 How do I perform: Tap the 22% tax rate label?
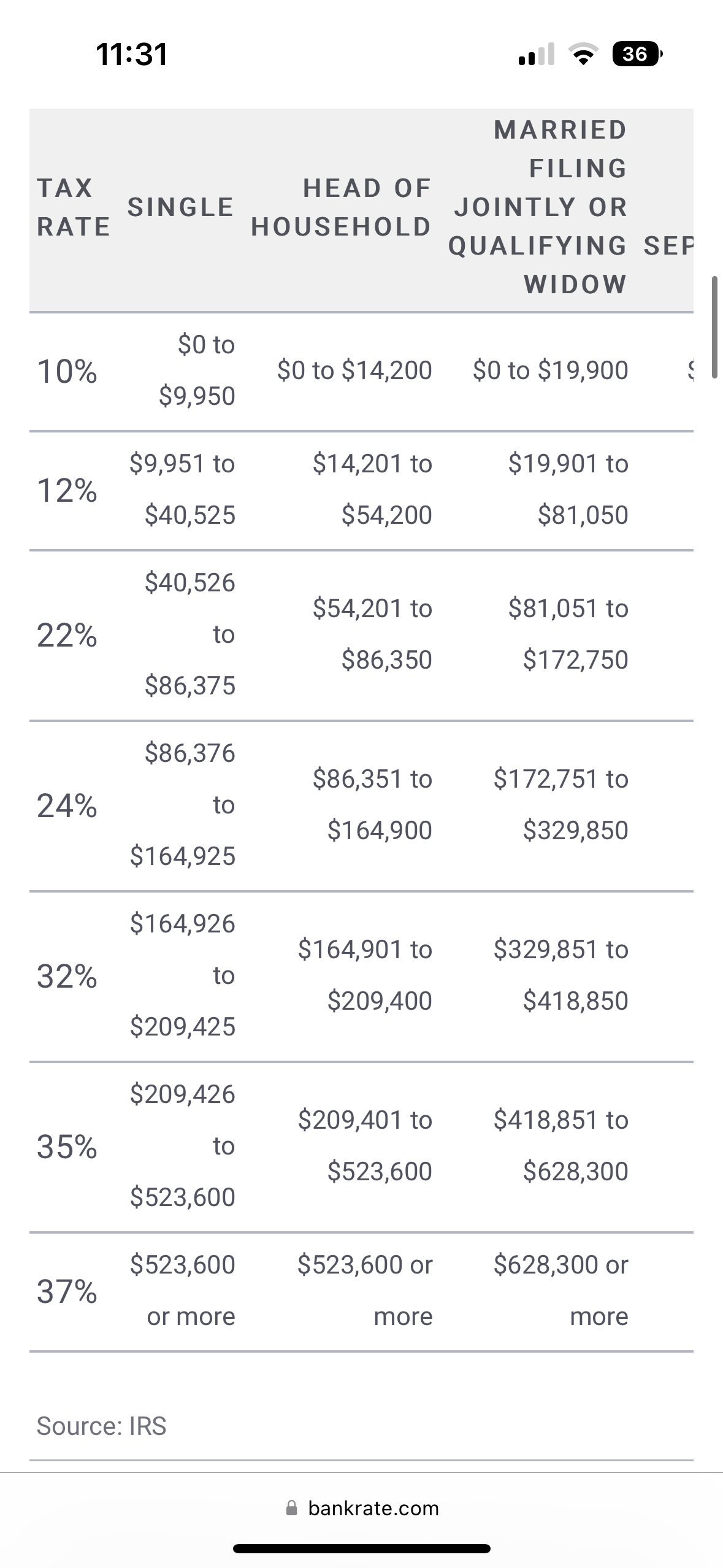point(67,635)
